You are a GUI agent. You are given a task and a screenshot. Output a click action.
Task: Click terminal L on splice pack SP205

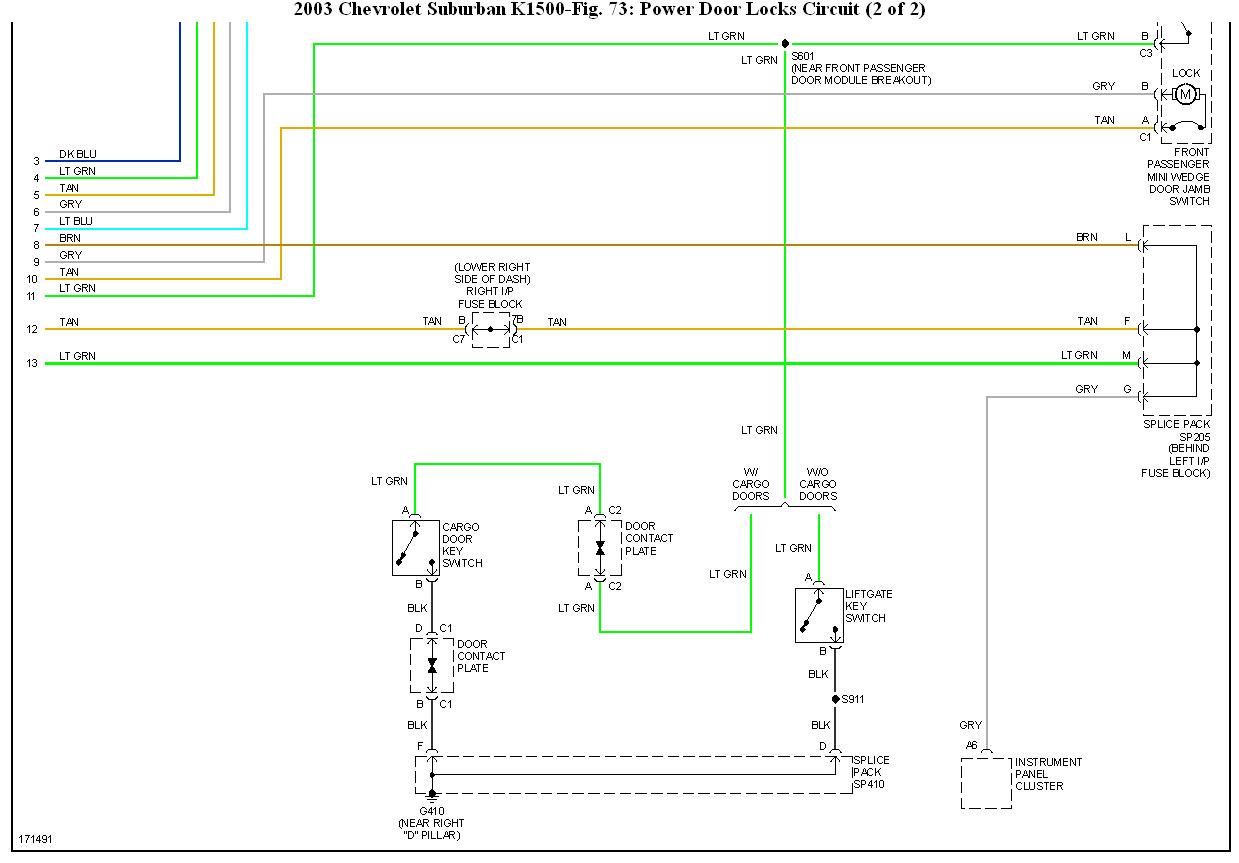tap(1128, 237)
